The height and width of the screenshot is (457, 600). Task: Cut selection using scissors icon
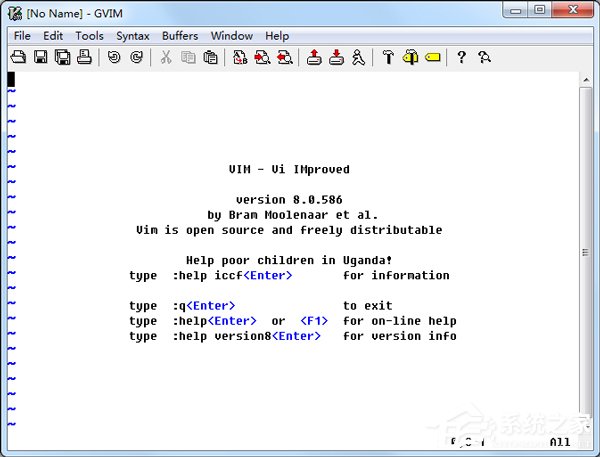(x=166, y=57)
